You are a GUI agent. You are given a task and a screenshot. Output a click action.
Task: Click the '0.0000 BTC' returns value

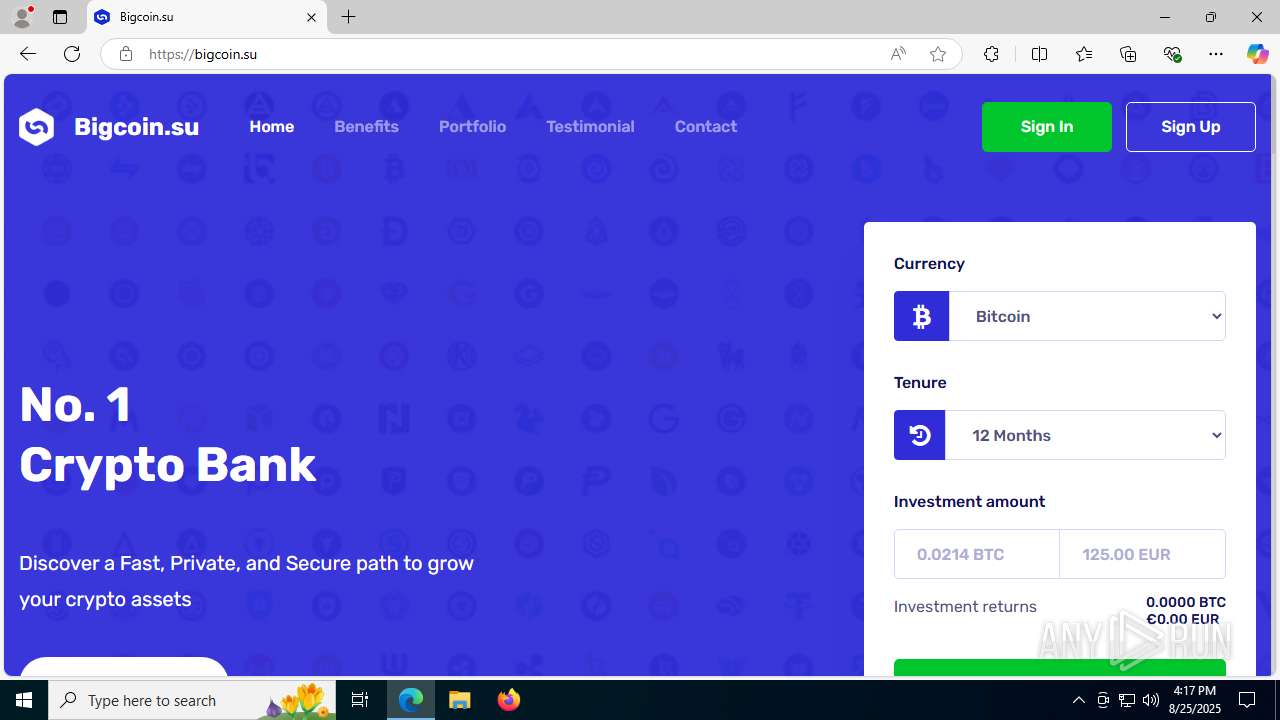click(x=1186, y=602)
